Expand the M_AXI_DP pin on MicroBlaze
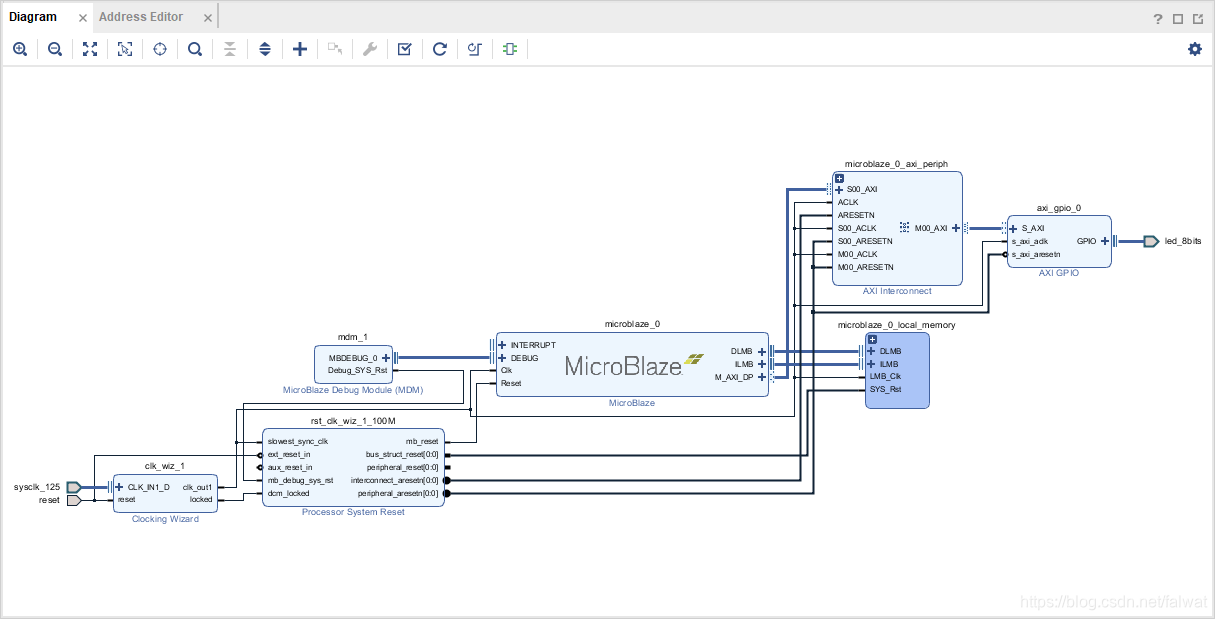Image resolution: width=1217 pixels, height=620 pixels. pos(762,377)
